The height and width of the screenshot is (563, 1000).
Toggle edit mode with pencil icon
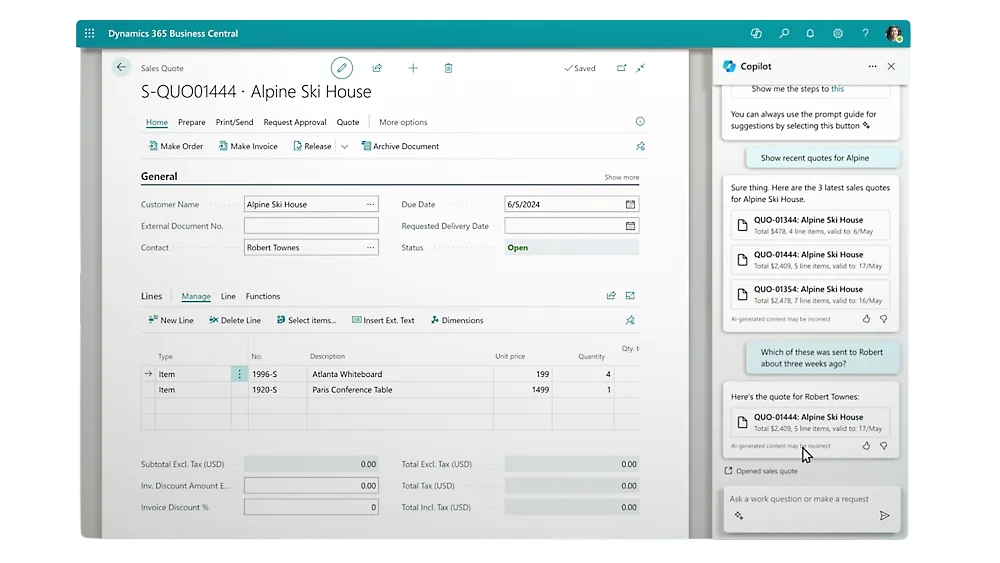[341, 68]
